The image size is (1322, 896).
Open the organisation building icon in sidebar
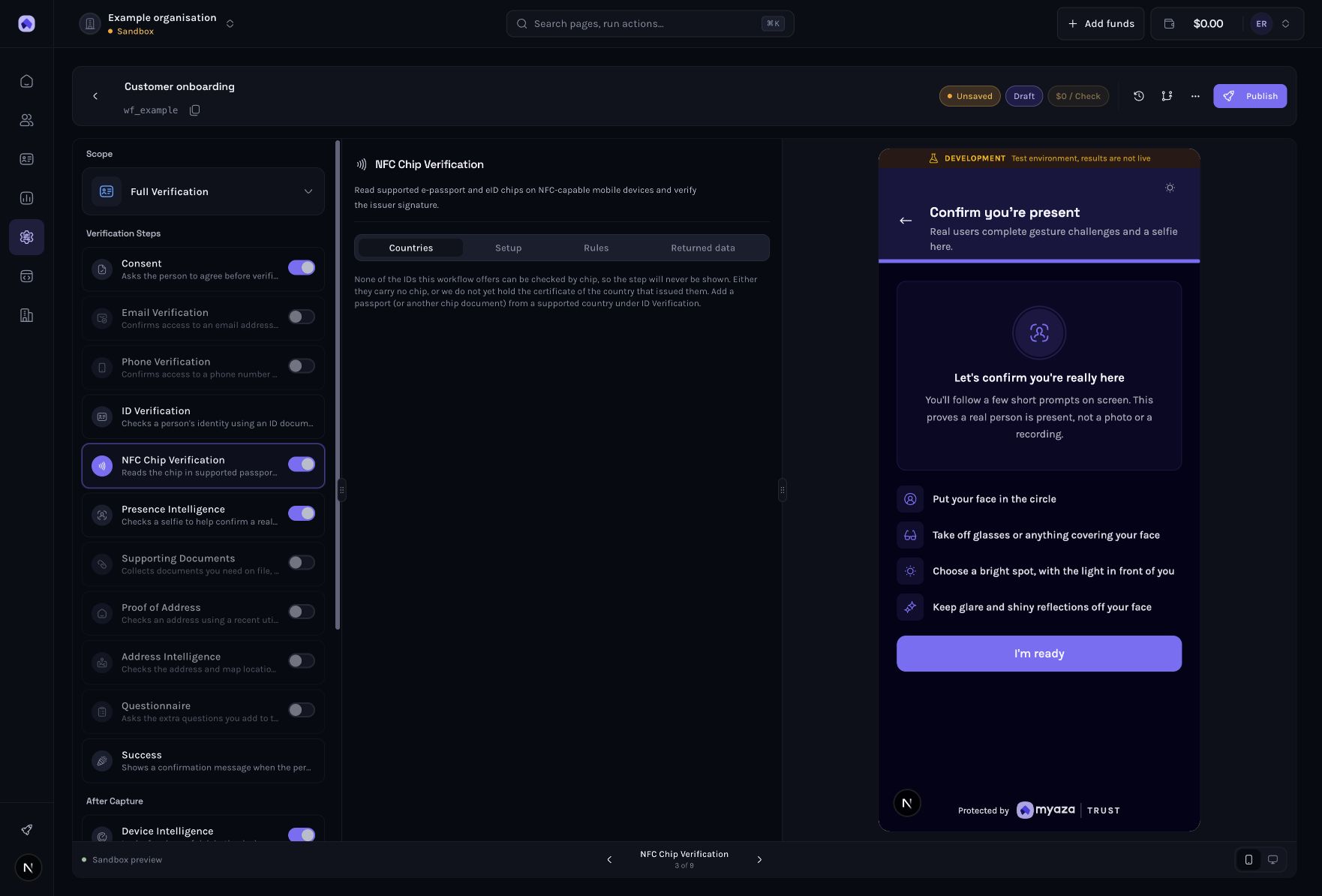click(26, 315)
